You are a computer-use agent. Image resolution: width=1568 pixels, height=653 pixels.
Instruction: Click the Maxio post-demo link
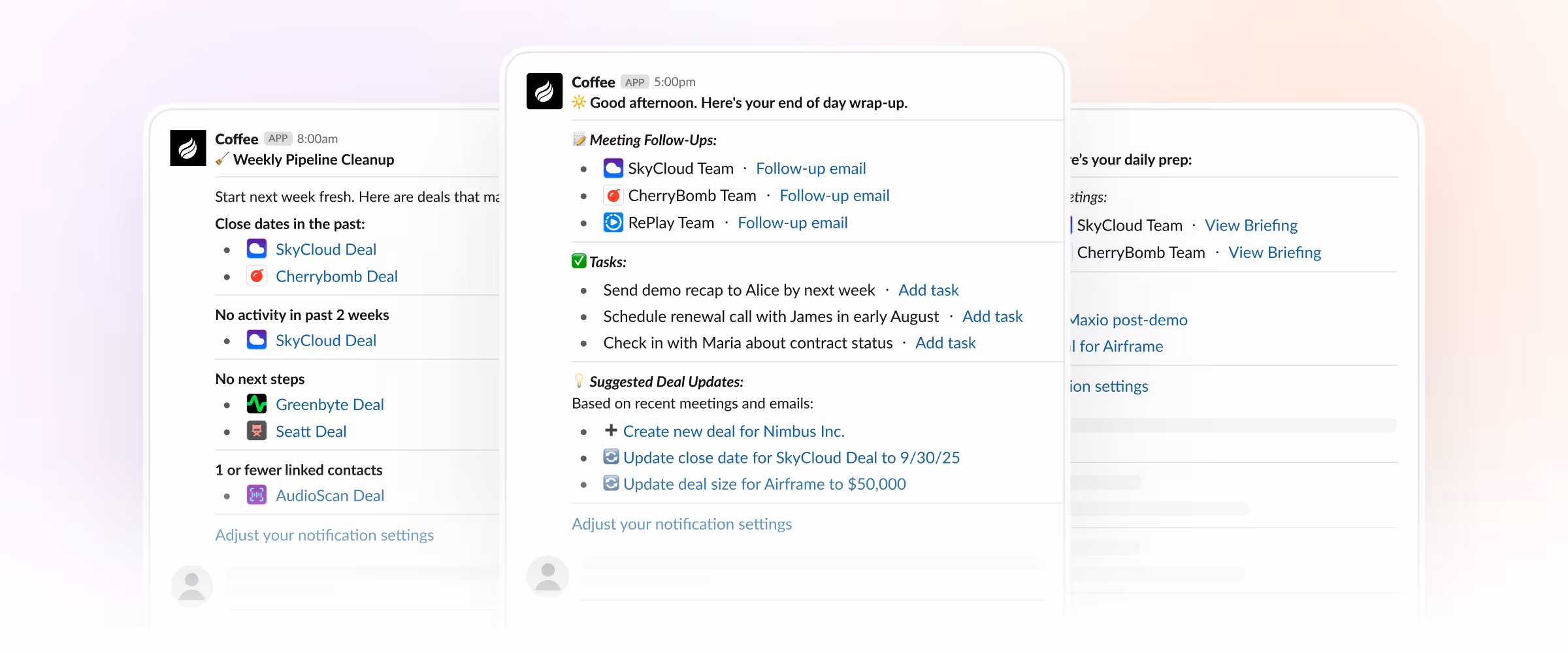click(x=1129, y=320)
